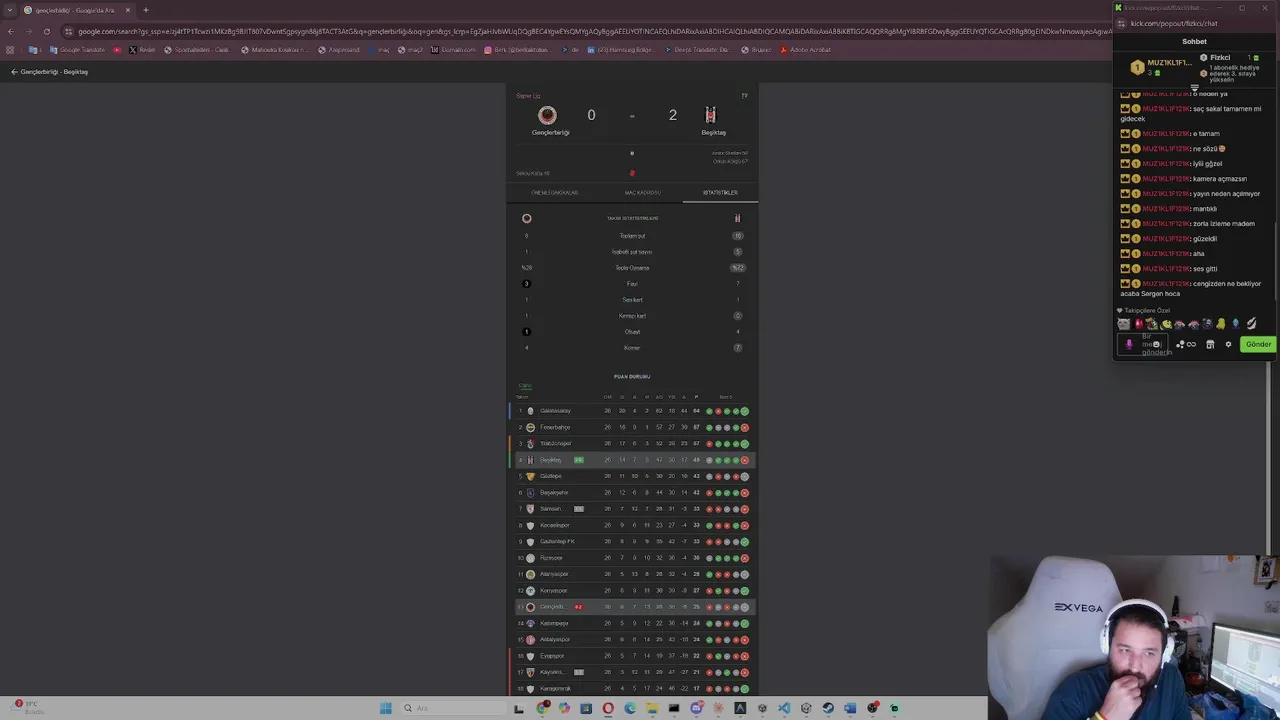This screenshot has height=720, width=1280.
Task: Open Gaziantep FK row in standings
Action: pos(632,541)
